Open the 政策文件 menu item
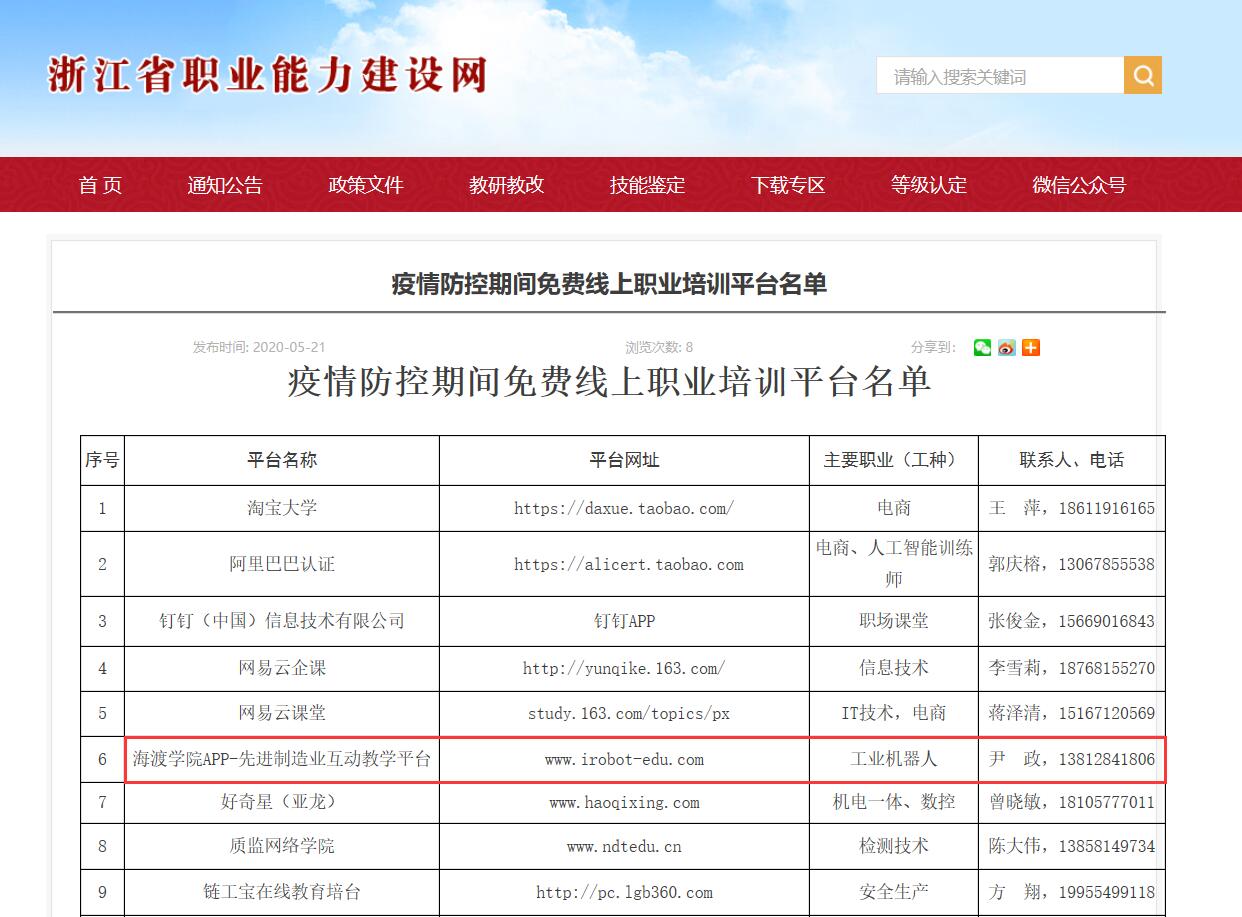 point(366,185)
